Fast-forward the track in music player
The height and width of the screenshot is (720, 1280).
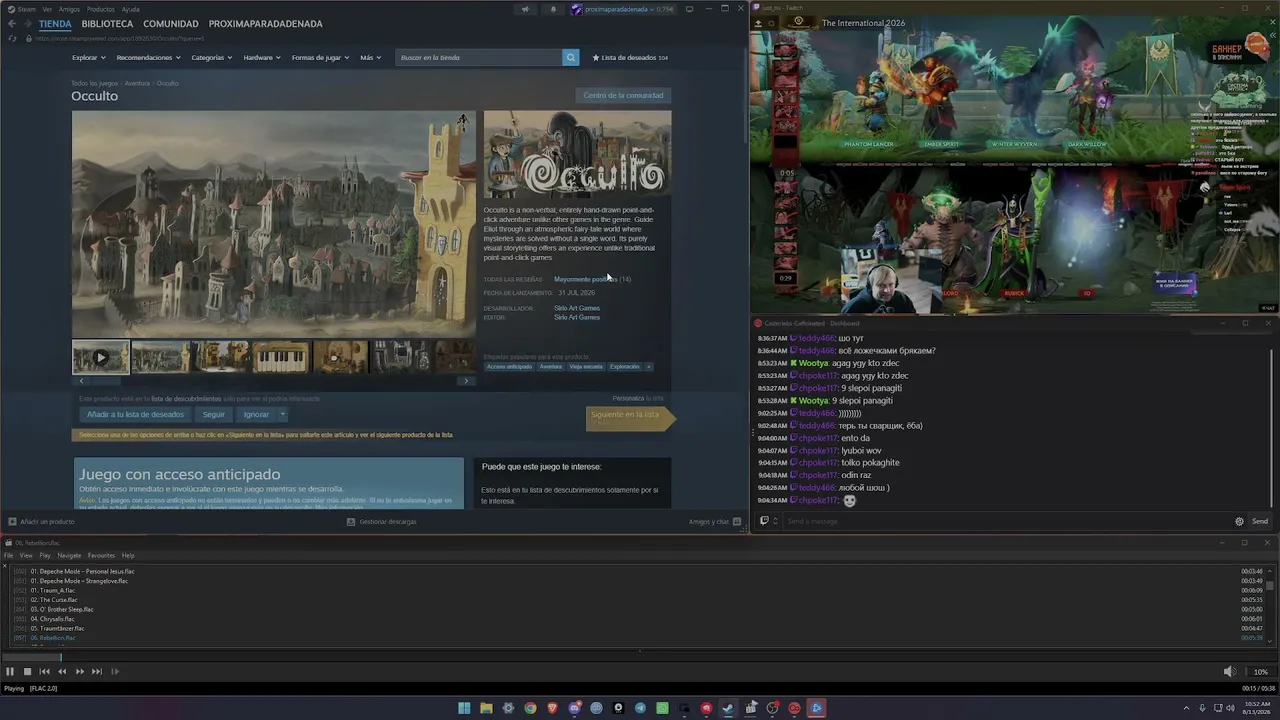pos(79,672)
